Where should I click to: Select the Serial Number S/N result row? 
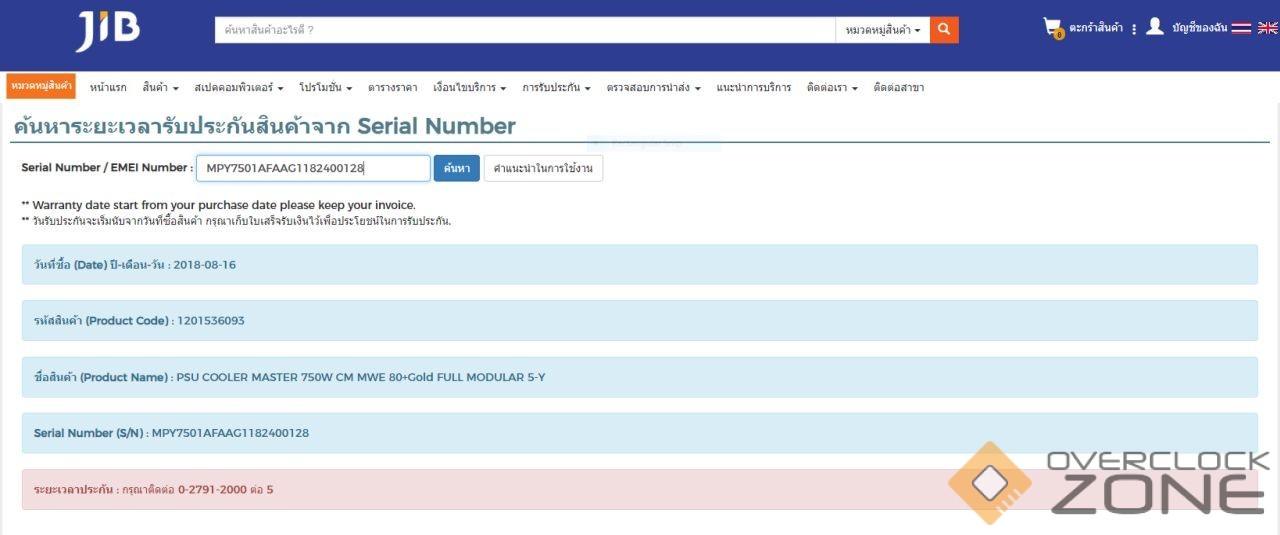[640, 433]
